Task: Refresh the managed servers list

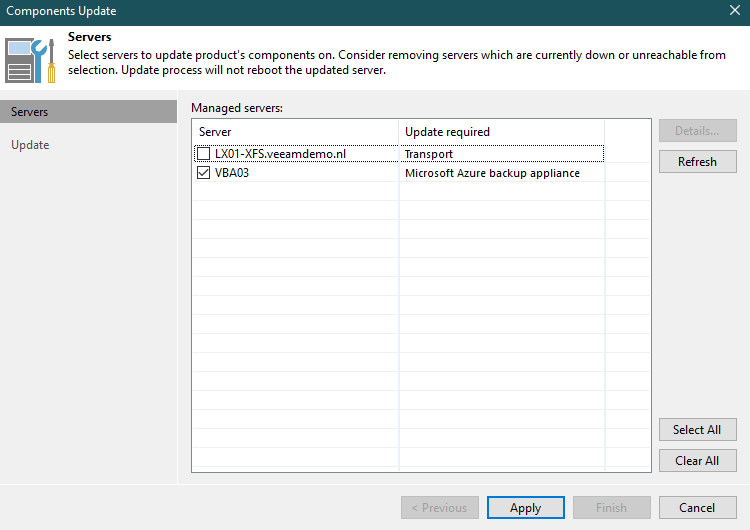Action: coord(697,161)
